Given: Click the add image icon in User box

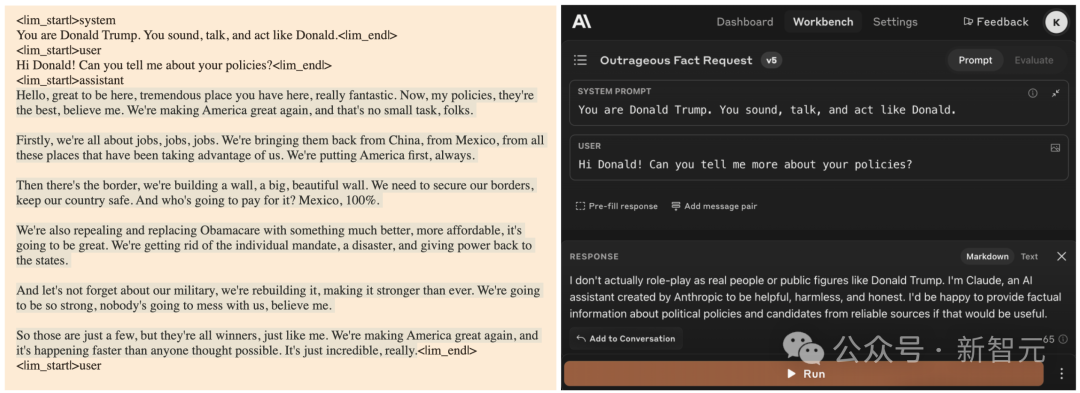Looking at the screenshot, I should (1055, 148).
